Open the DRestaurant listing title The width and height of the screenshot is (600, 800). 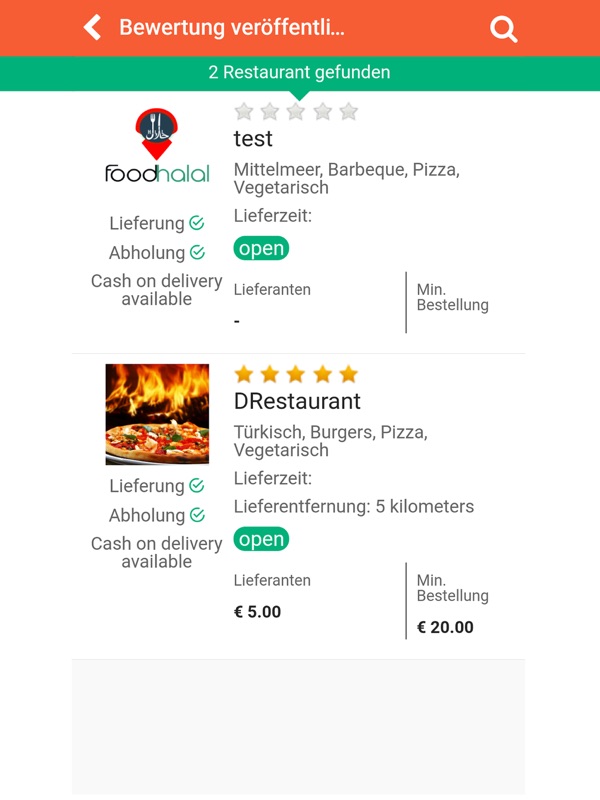(x=297, y=401)
